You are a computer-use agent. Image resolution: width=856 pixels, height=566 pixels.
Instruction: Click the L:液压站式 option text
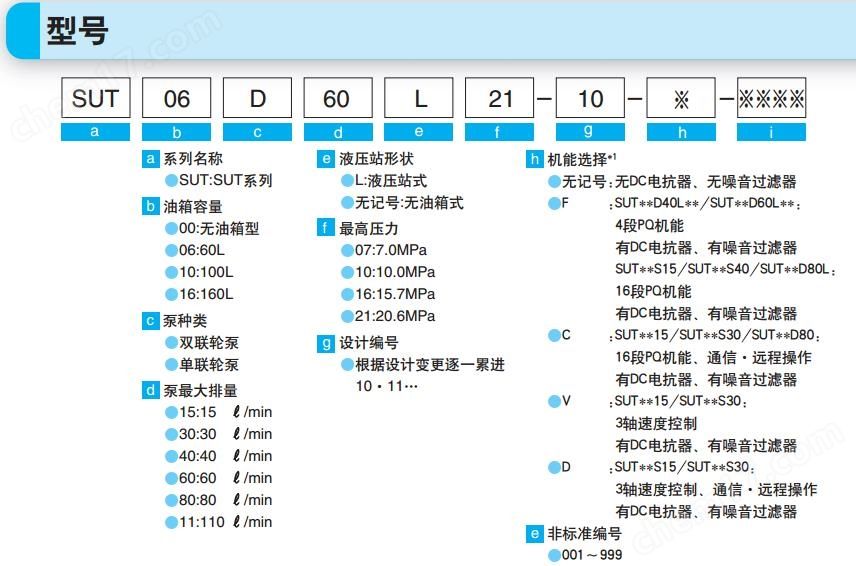point(391,181)
